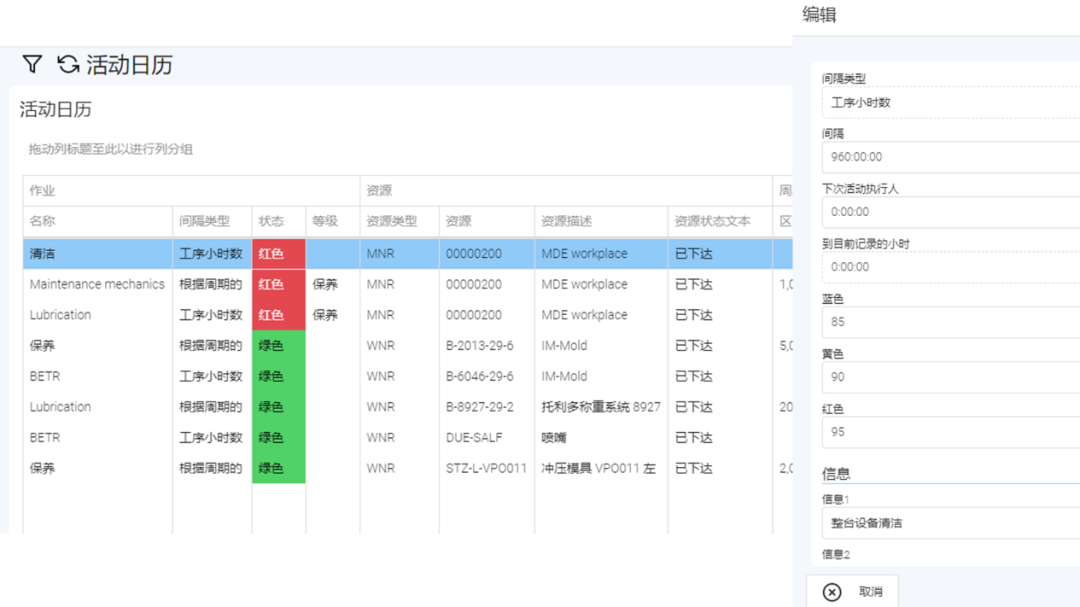Sort by the 资源描述 column header

(x=601, y=221)
